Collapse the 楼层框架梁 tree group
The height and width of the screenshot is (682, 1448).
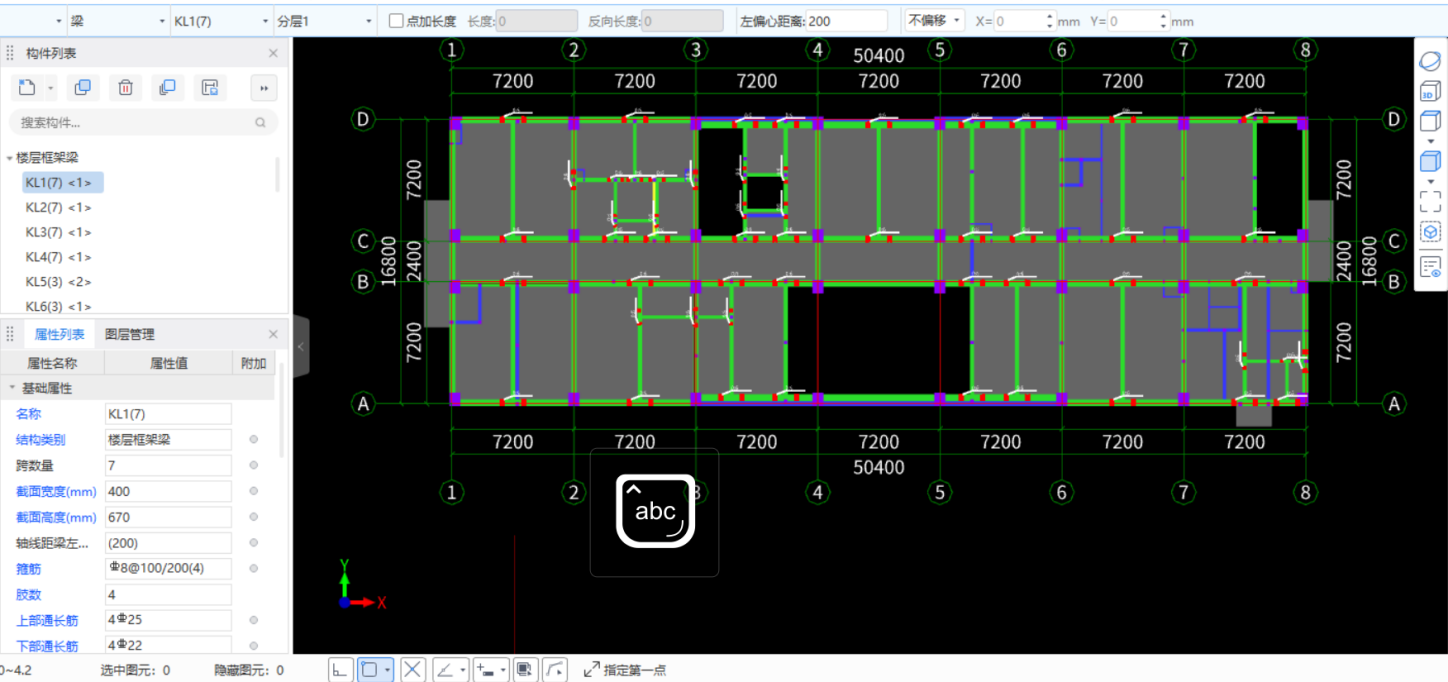[x=10, y=158]
